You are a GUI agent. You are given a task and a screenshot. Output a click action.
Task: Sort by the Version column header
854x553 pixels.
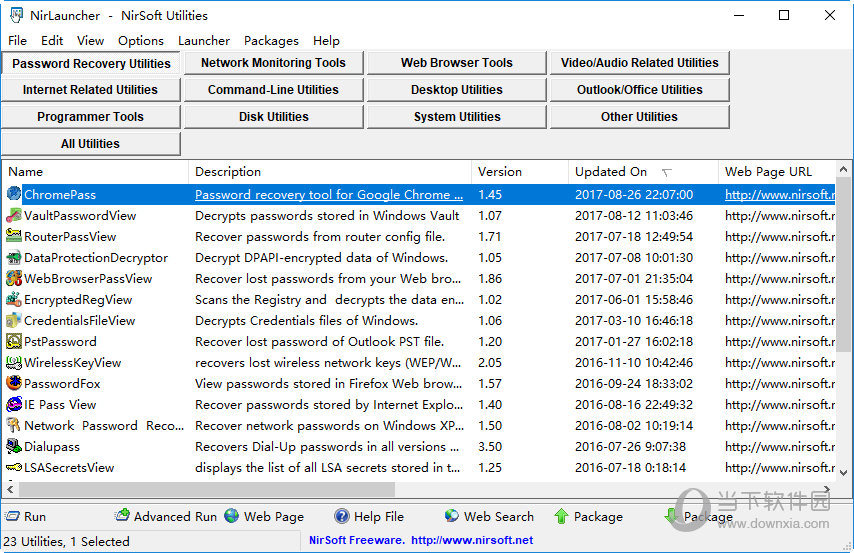[x=520, y=172]
